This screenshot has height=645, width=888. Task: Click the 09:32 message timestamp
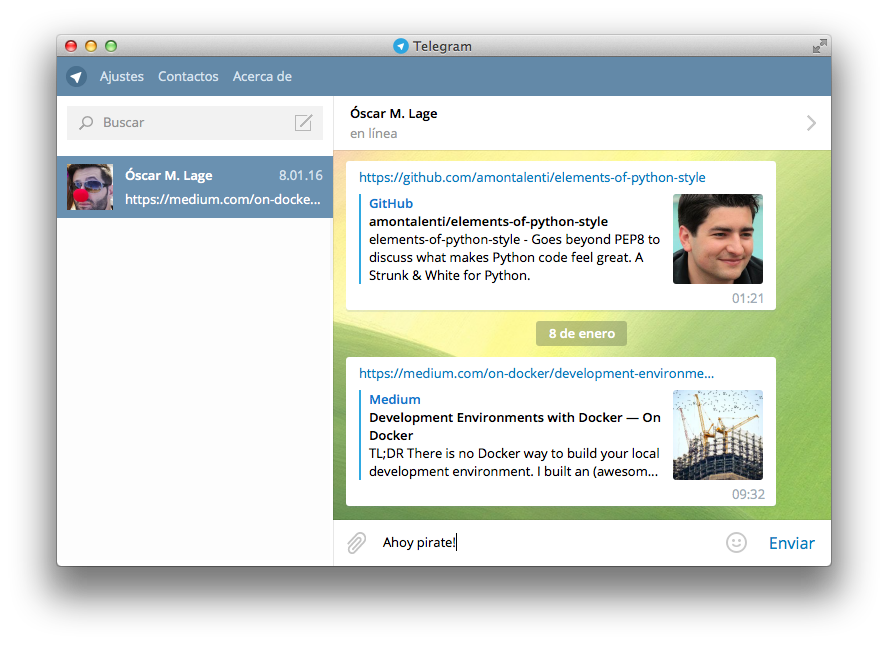click(748, 494)
